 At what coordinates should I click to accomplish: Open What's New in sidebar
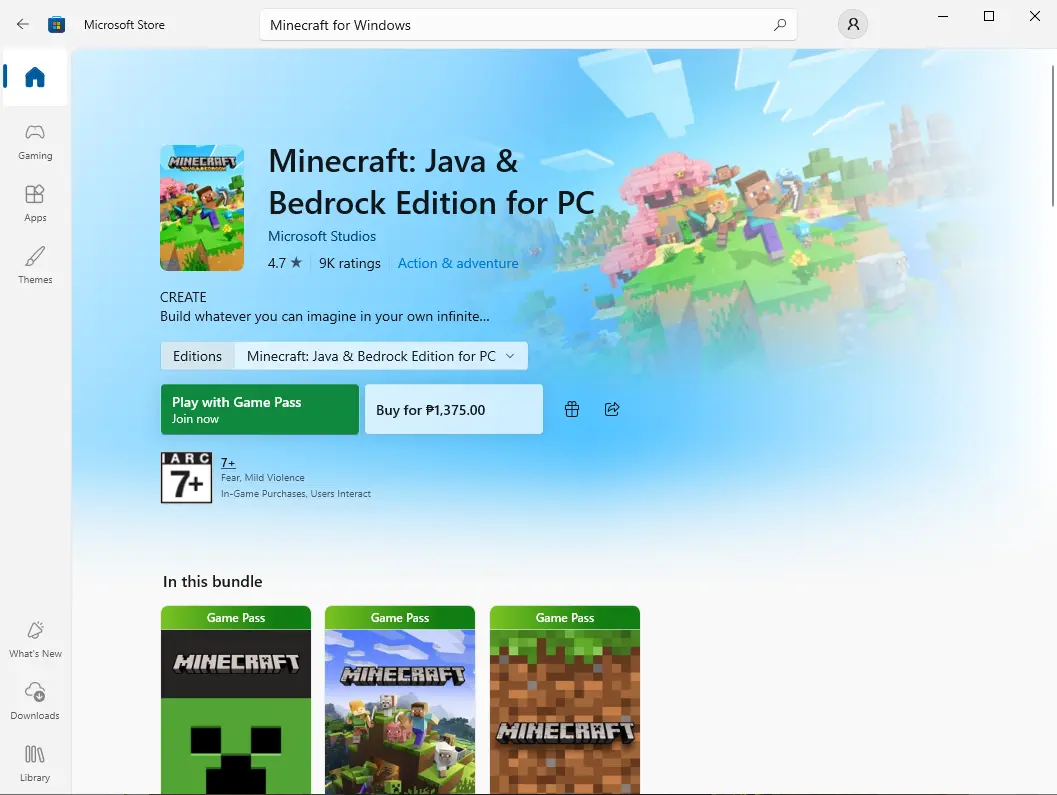pyautogui.click(x=35, y=640)
